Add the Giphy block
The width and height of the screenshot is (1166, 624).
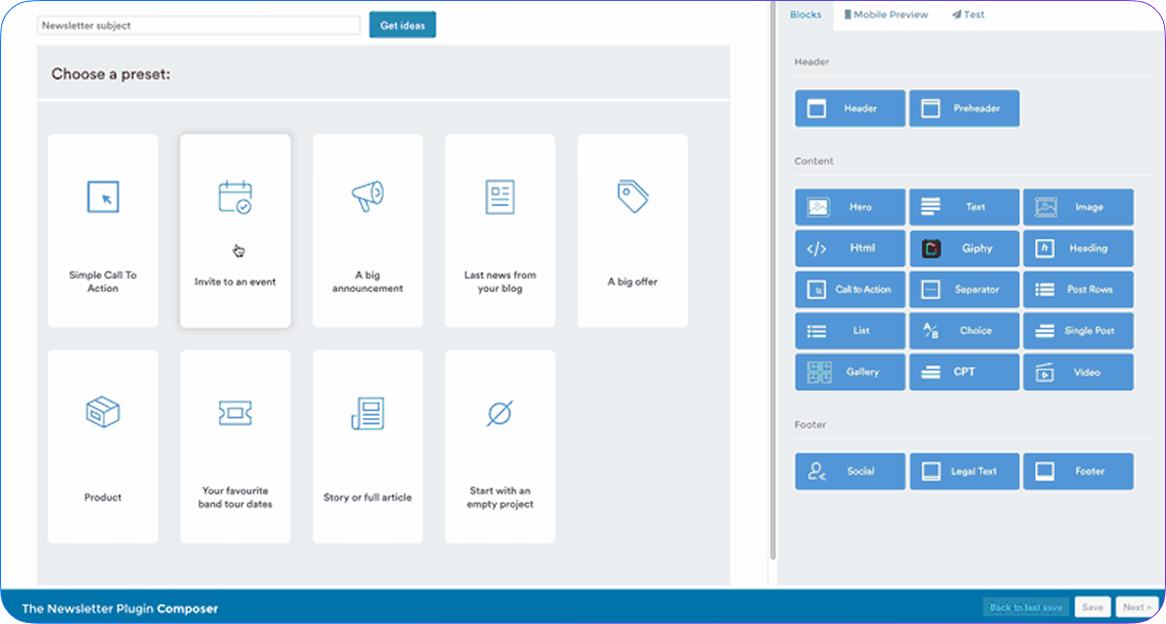[x=964, y=248]
